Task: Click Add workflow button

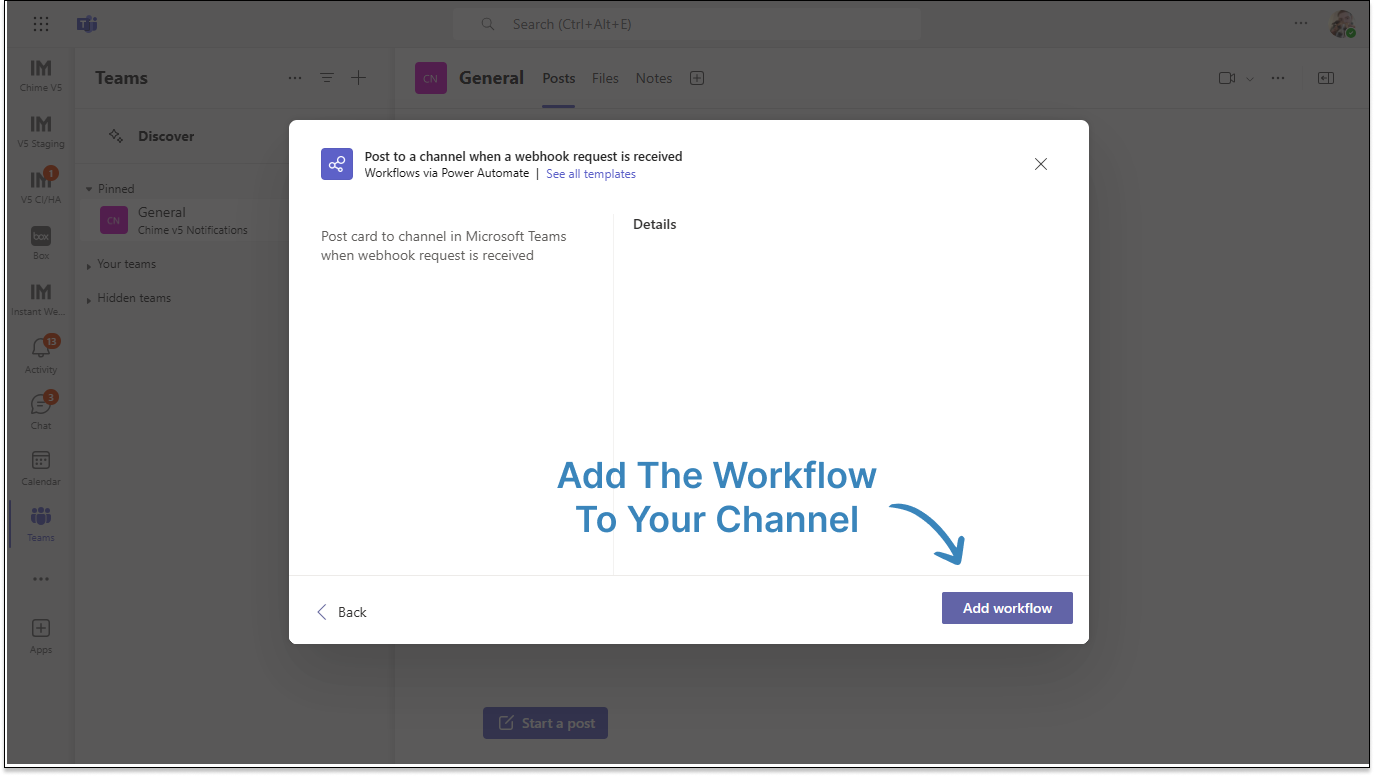Action: tap(1007, 608)
